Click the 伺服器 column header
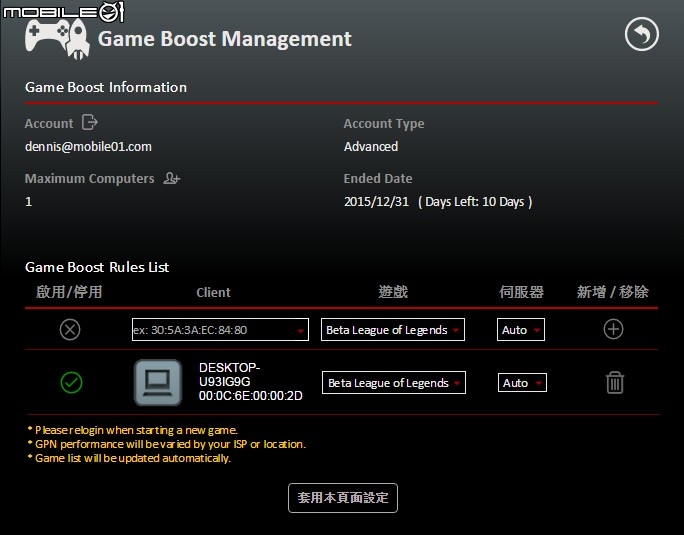The height and width of the screenshot is (535, 684). coord(521,292)
